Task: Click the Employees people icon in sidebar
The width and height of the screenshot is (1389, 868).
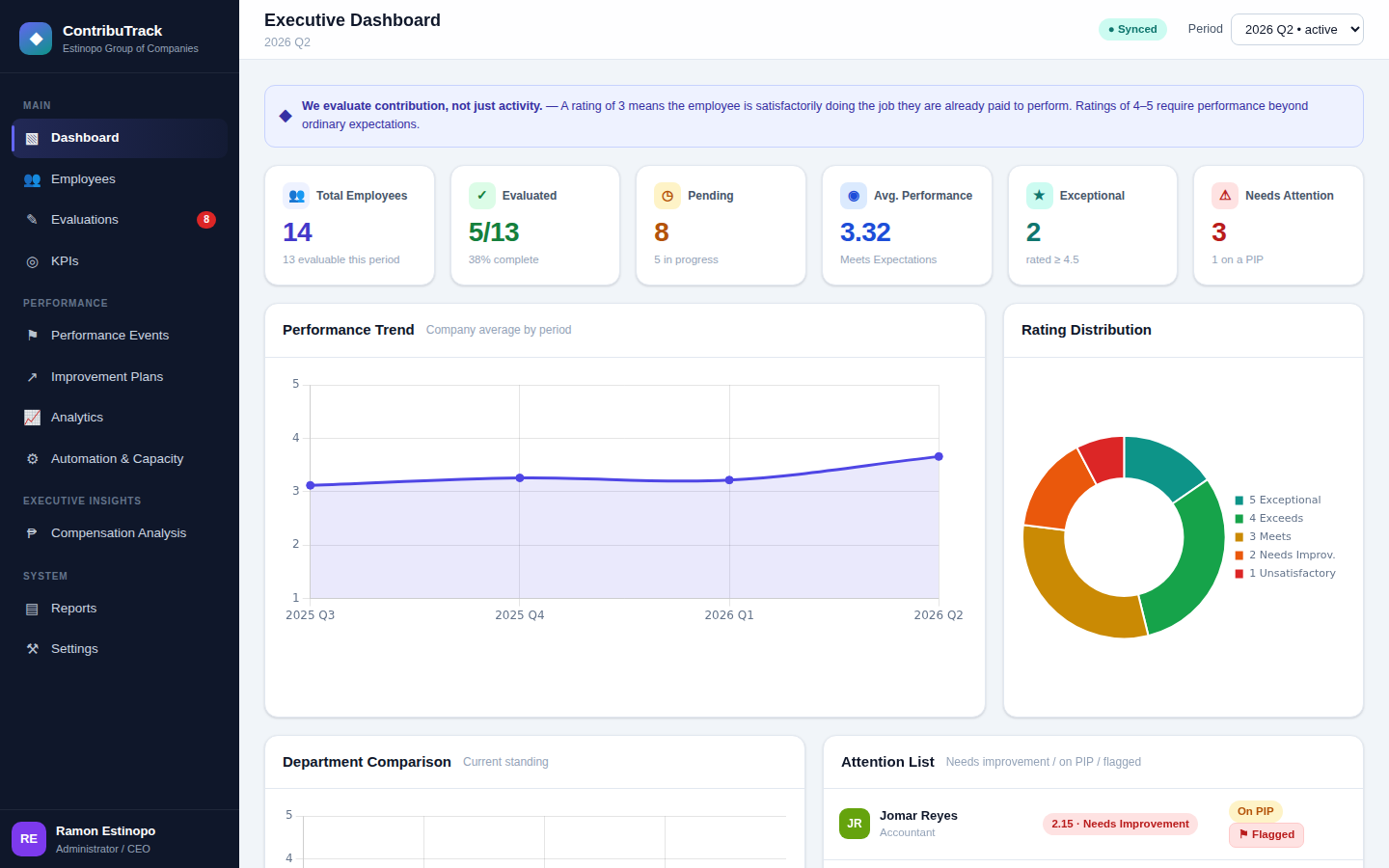Action: pos(32,179)
